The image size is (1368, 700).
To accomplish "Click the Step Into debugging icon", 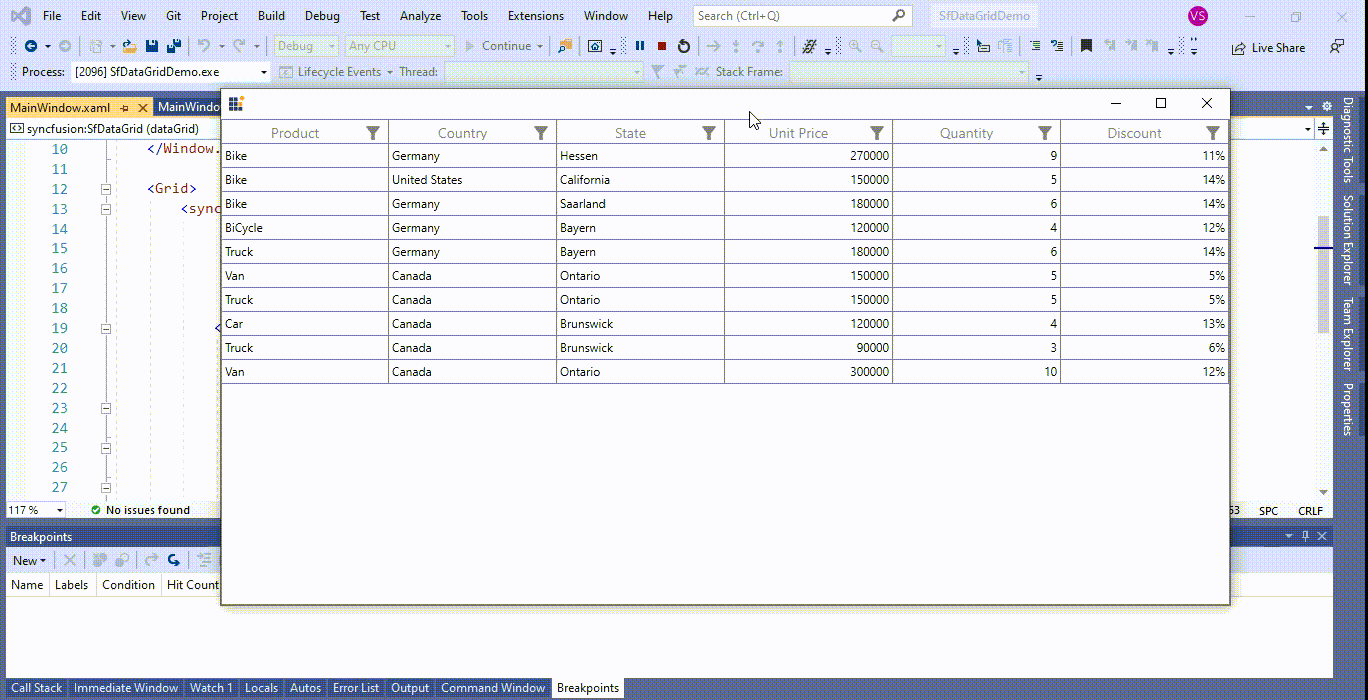I will (737, 46).
